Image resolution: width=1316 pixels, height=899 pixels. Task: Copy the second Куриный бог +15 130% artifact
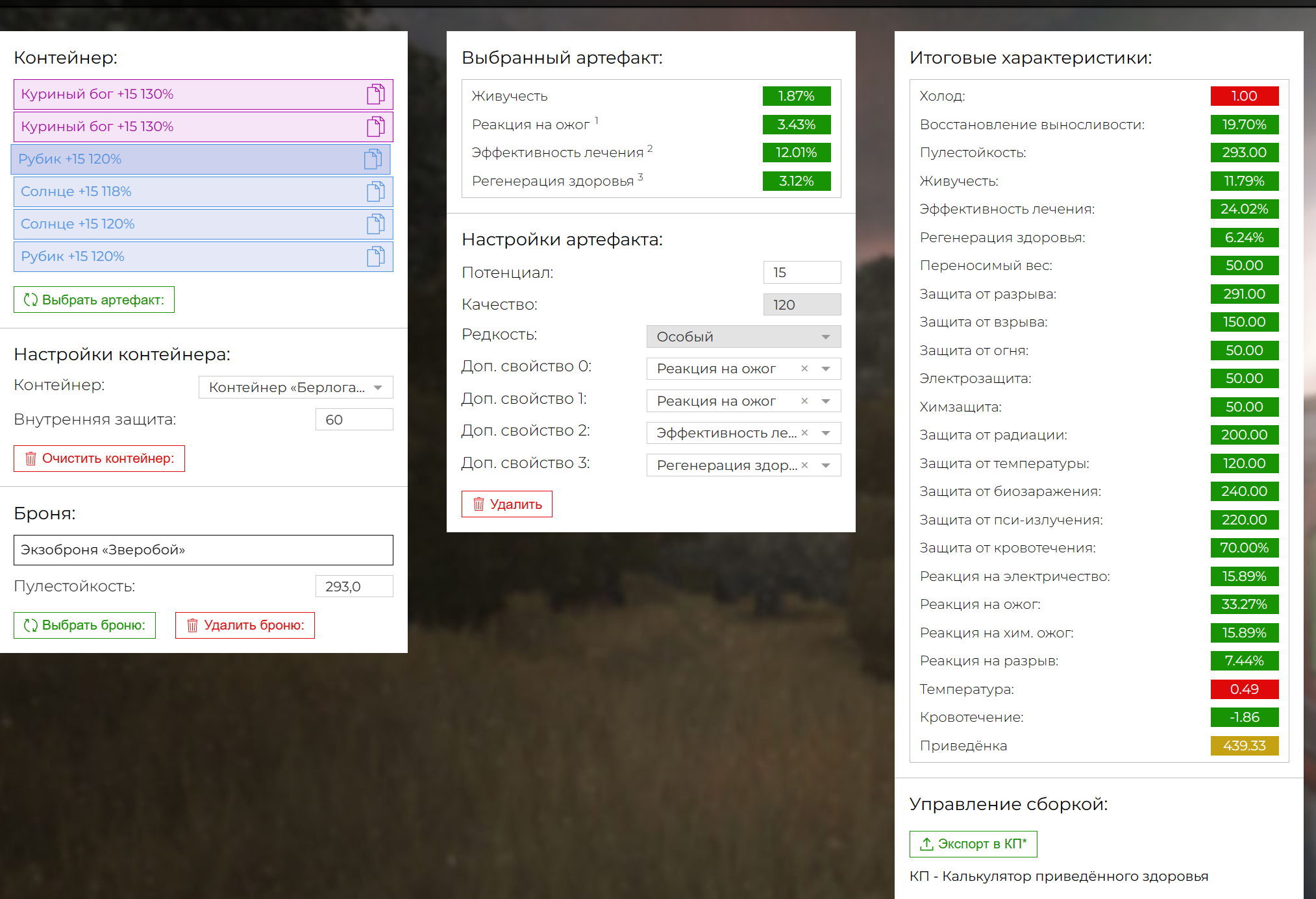(x=376, y=127)
